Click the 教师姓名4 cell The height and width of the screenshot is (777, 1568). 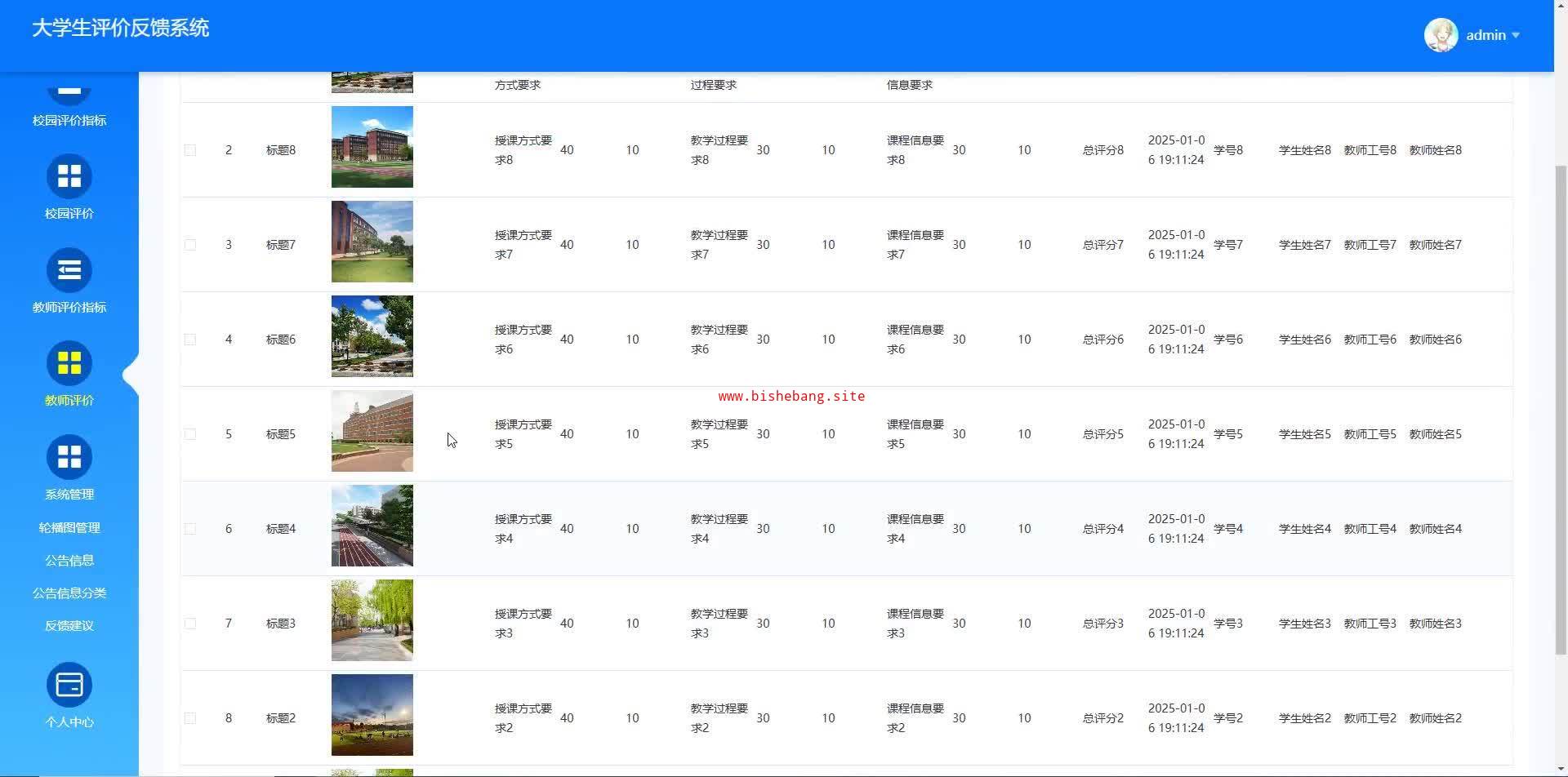pos(1436,529)
